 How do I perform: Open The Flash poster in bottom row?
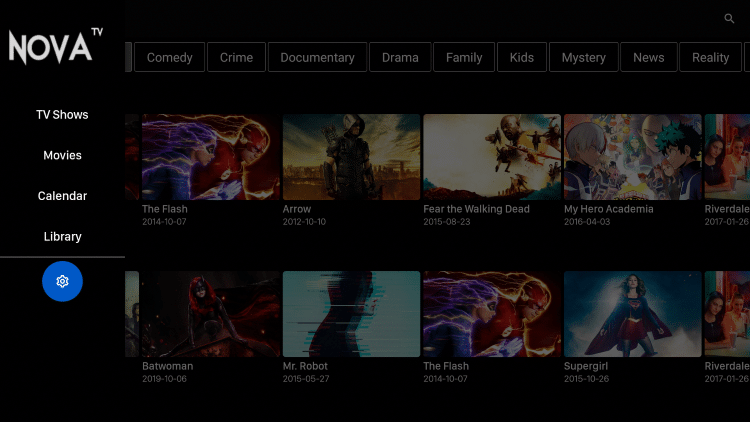click(492, 314)
